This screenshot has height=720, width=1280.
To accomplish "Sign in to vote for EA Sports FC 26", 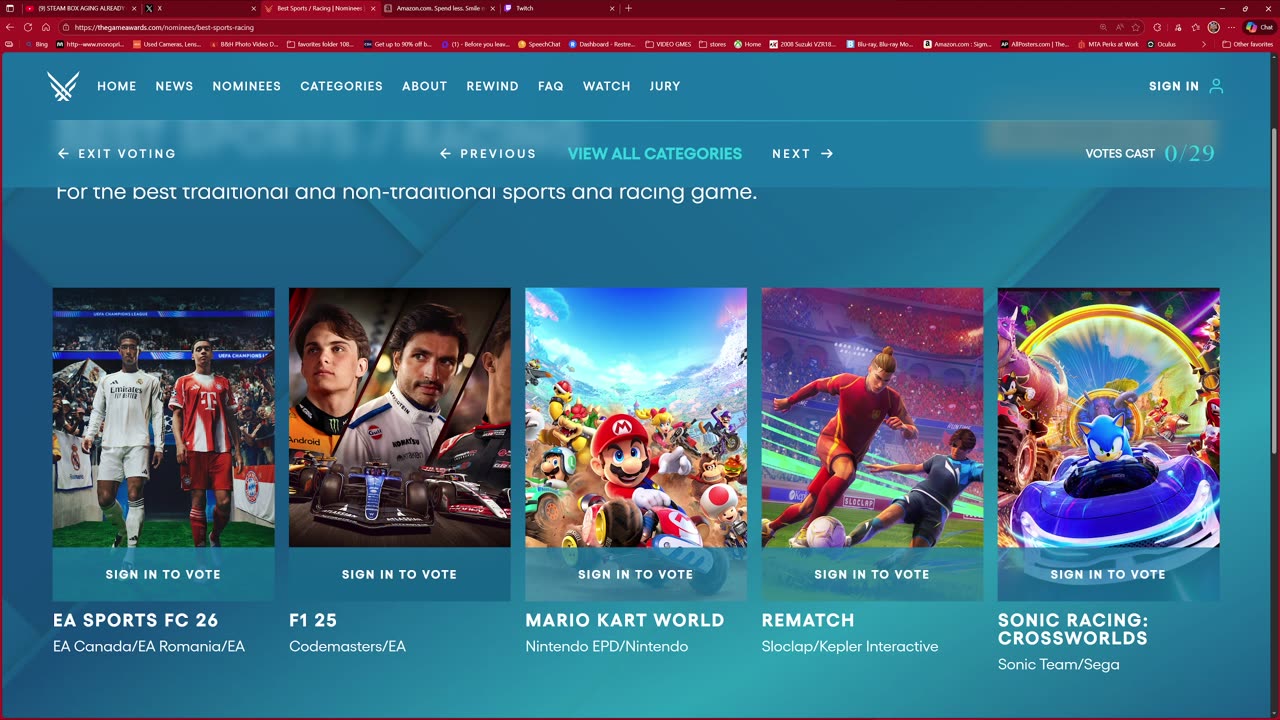I will tap(163, 574).
